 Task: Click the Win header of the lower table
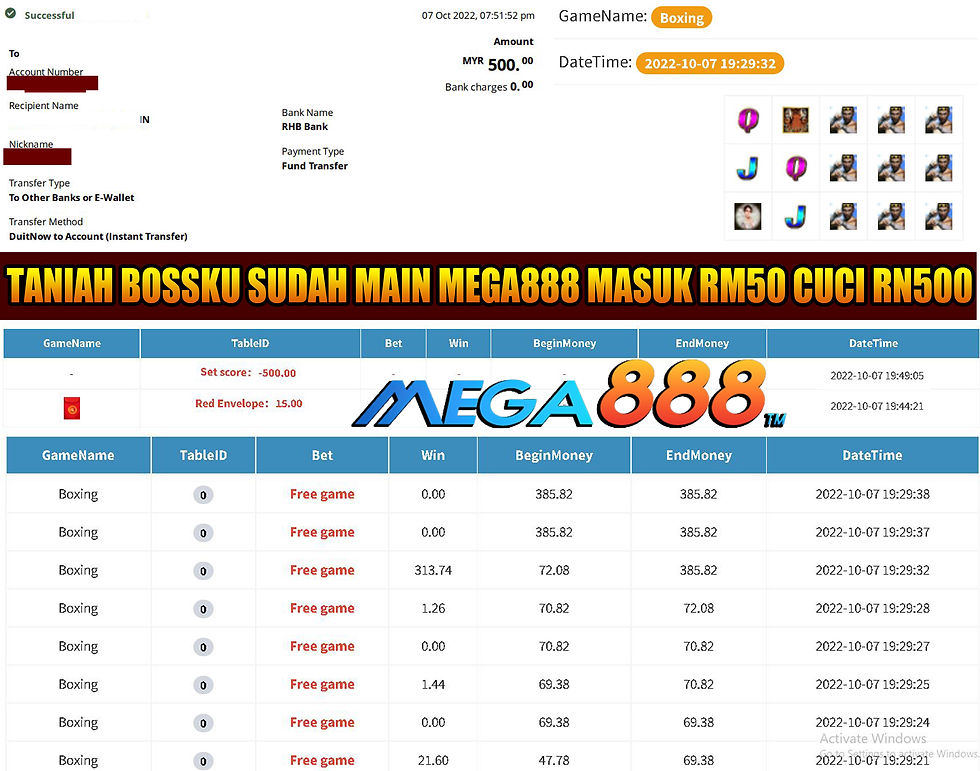pyautogui.click(x=432, y=455)
